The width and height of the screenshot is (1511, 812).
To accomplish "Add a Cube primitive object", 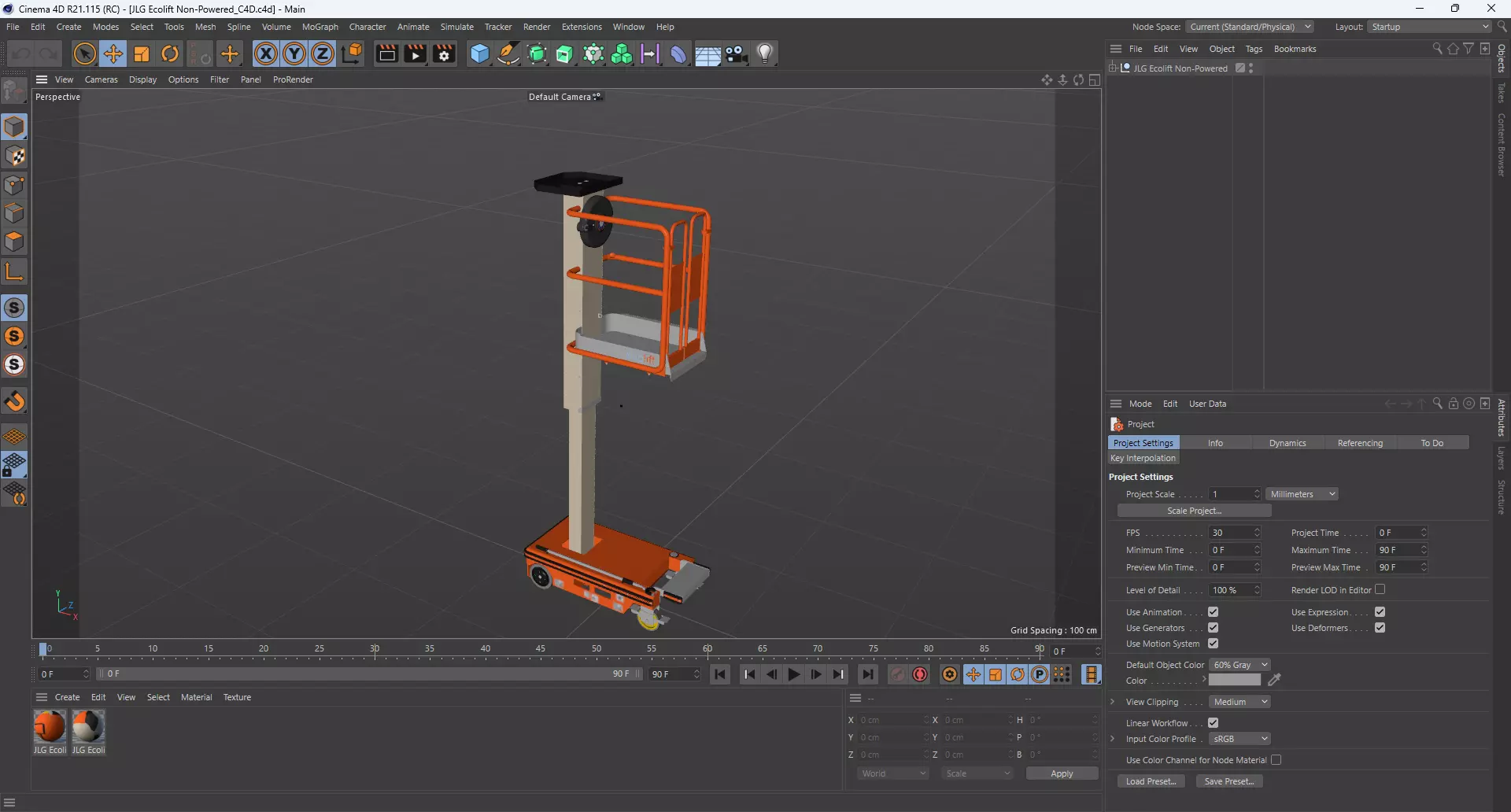I will pos(479,54).
